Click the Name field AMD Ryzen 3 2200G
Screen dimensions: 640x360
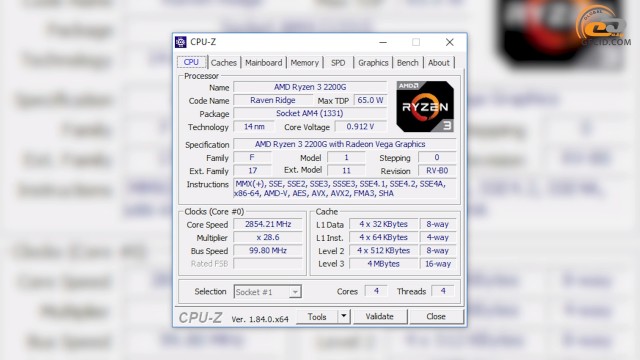(310, 87)
